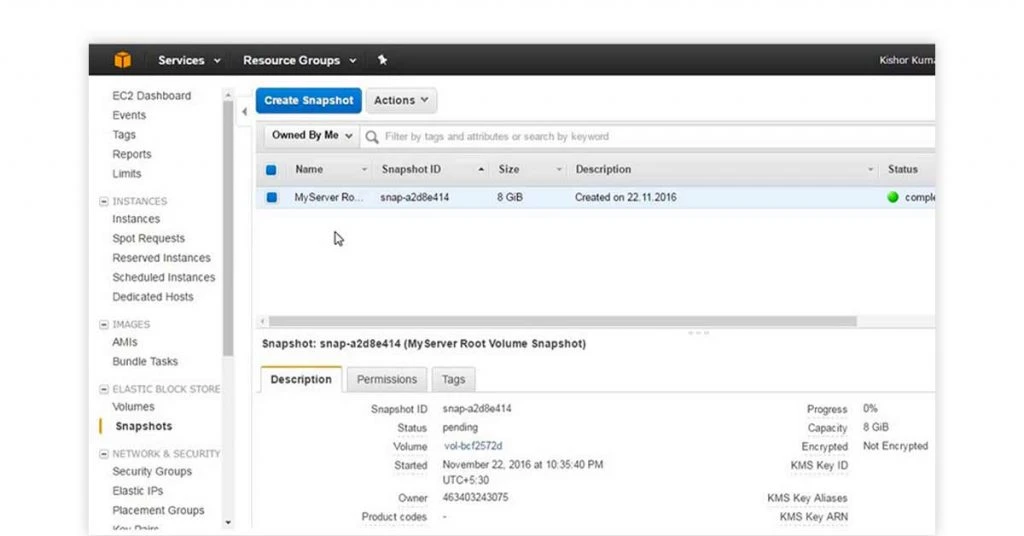
Task: Click the Kishor Kumar account name
Action: point(907,60)
